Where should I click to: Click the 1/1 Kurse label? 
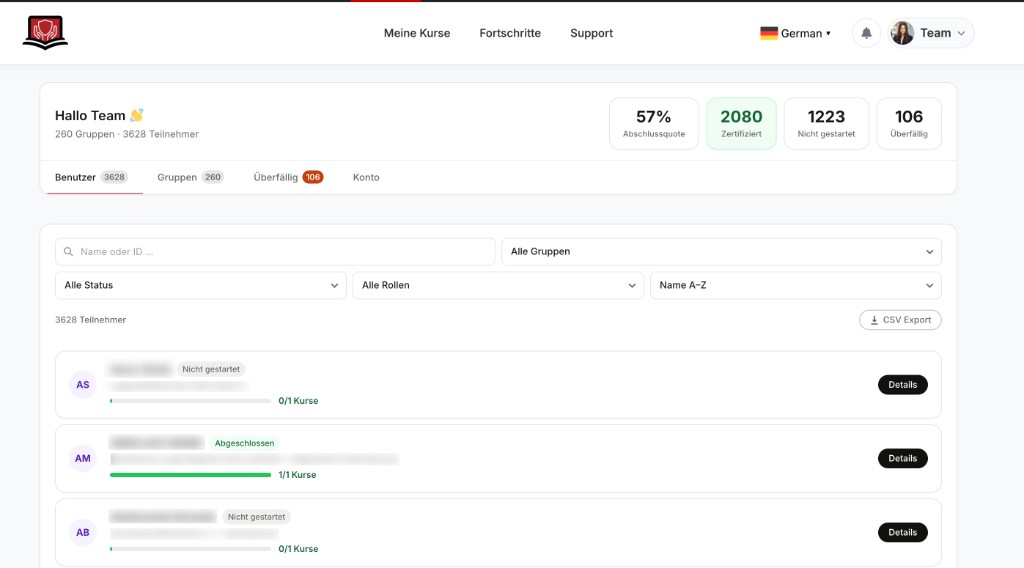pos(297,475)
